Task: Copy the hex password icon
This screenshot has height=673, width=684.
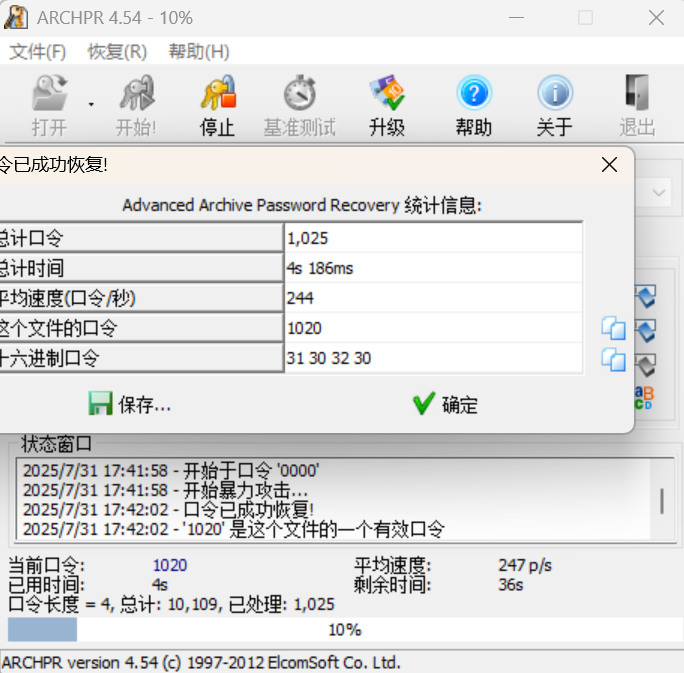Action: pos(613,359)
